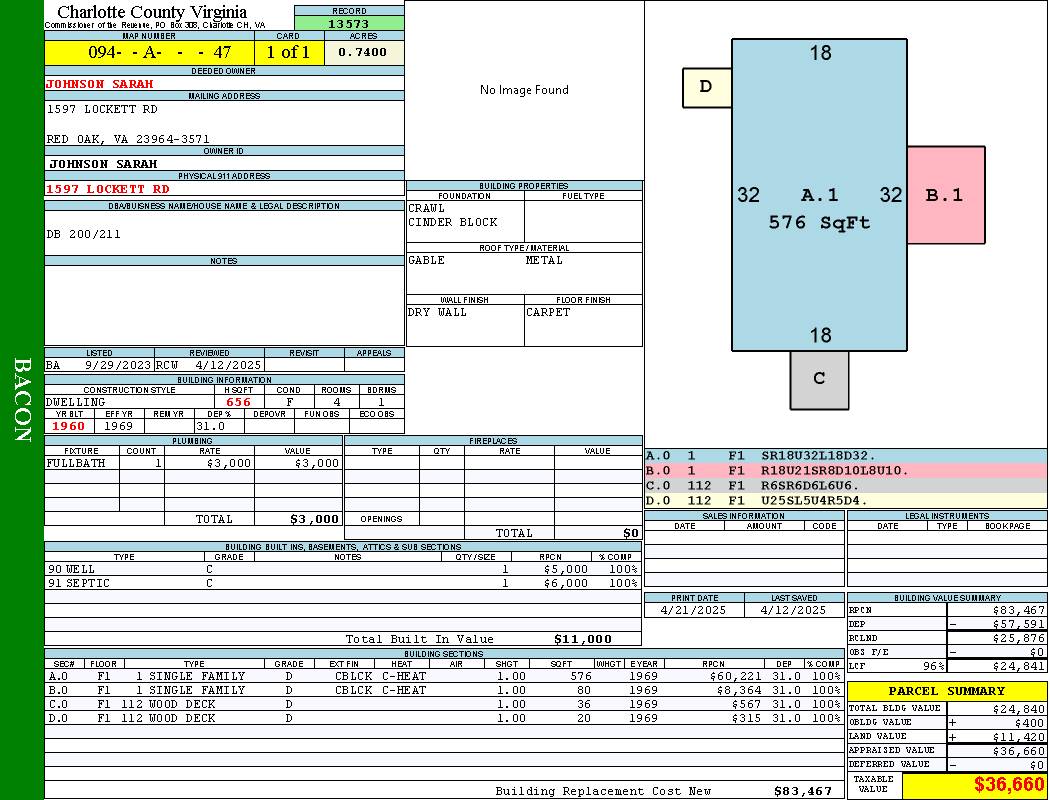The height and width of the screenshot is (800, 1050).
Task: Select the yellow map number field
Action: 150,52
